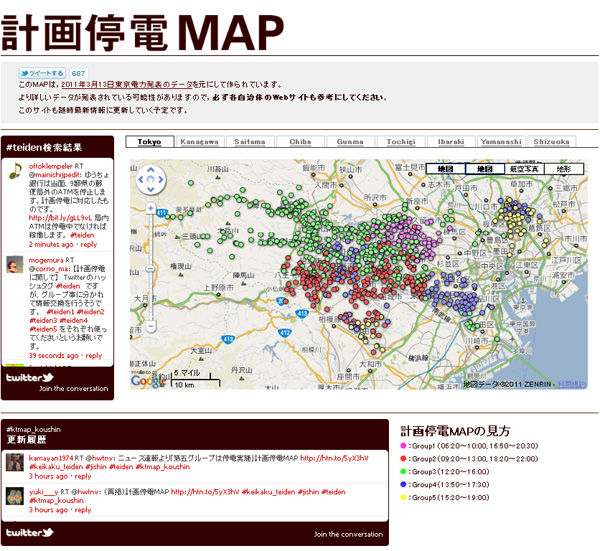Screen dimensions: 600x551
Task: Click mogemura's profile avatar
Action: [15, 264]
